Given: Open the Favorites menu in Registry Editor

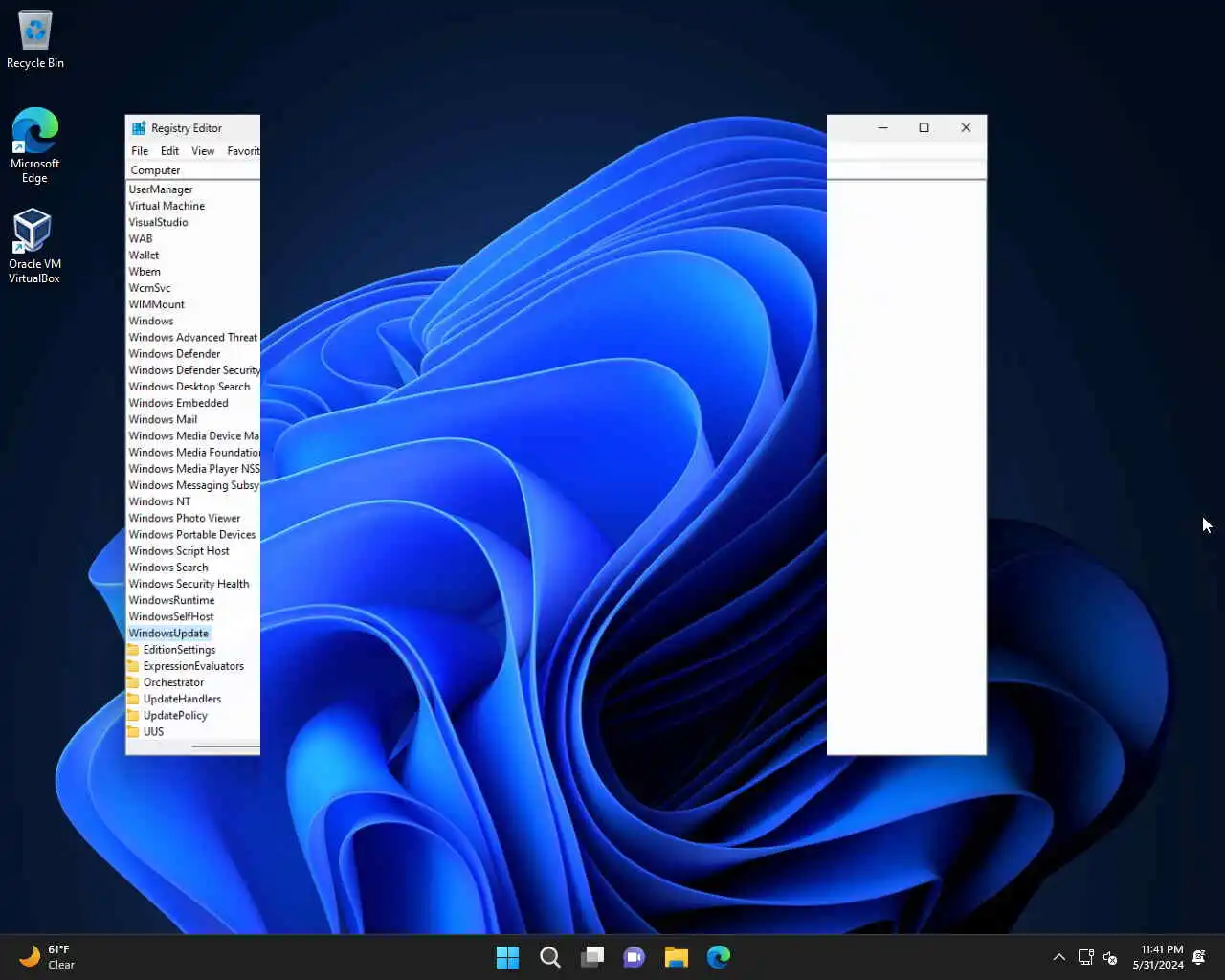Looking at the screenshot, I should 243,151.
